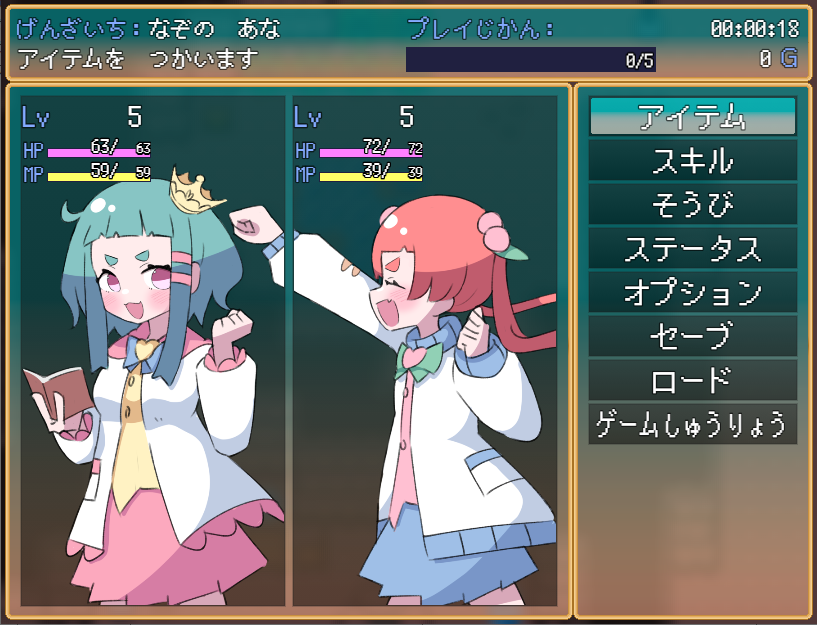Choose ステータス from the menu
817x625 pixels.
[x=692, y=248]
